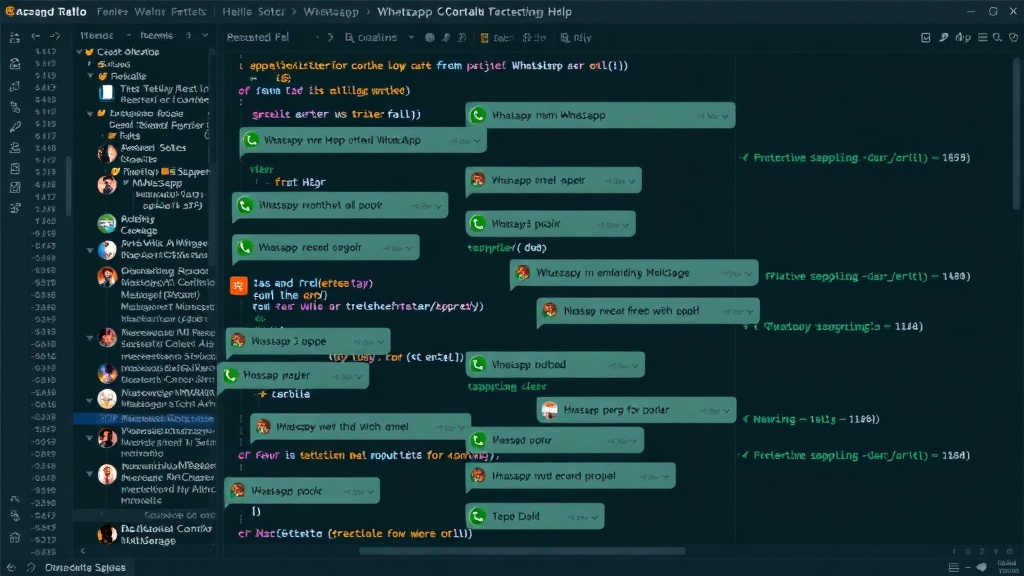This screenshot has height=576, width=1024.
Task: Open the chevron on the 'Whatapy nam Whatsapp' bubble
Action: coord(725,116)
